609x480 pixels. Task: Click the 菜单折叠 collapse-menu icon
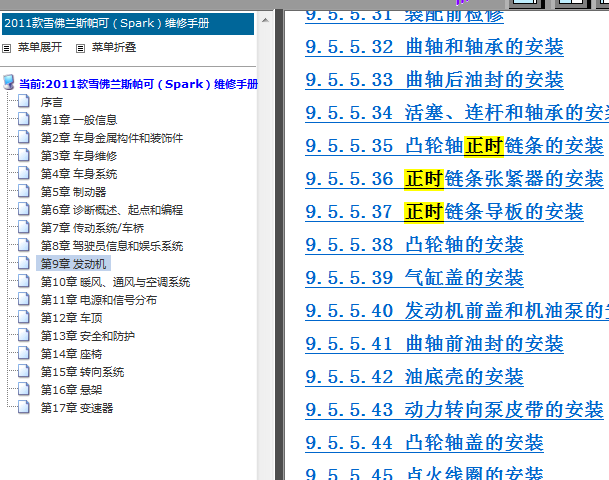pos(80,49)
